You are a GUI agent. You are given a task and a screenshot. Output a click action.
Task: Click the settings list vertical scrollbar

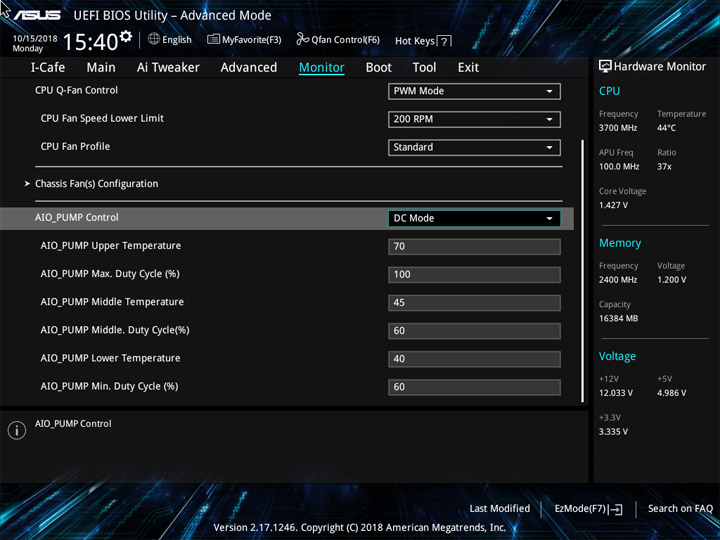(x=583, y=271)
